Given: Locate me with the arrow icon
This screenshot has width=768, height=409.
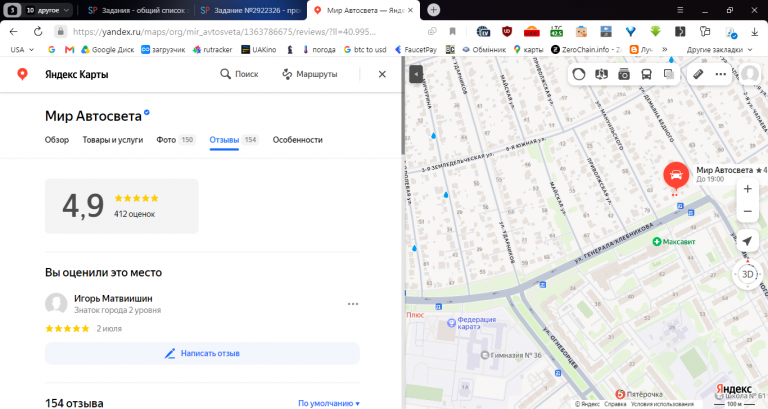Looking at the screenshot, I should [x=747, y=241].
